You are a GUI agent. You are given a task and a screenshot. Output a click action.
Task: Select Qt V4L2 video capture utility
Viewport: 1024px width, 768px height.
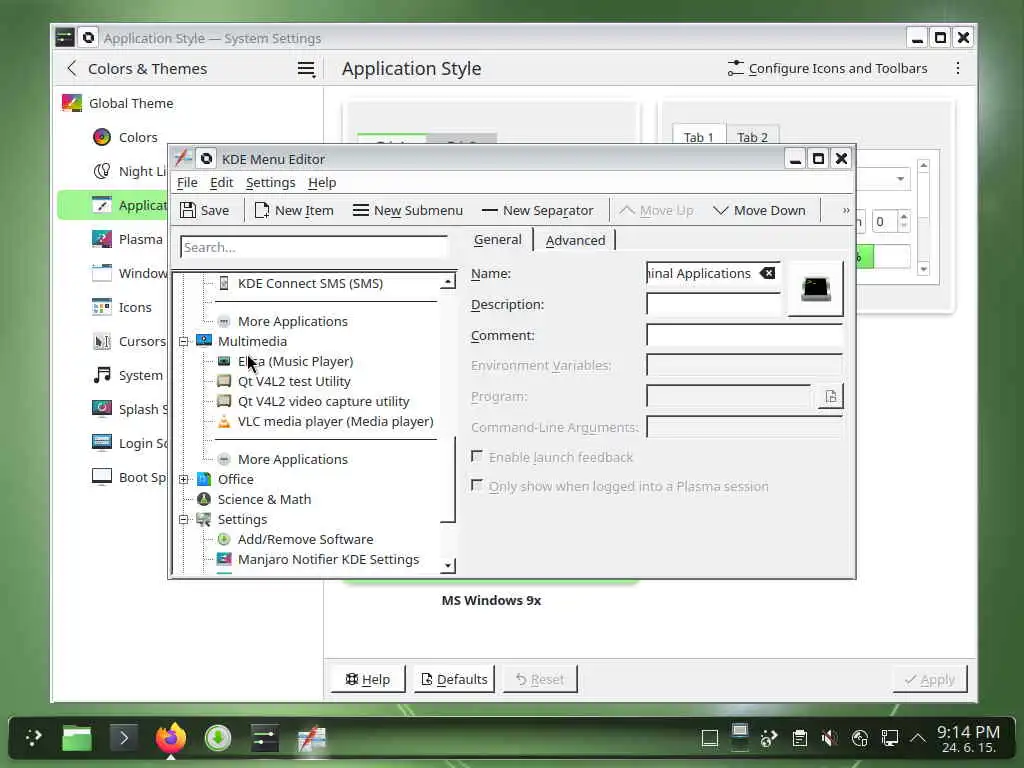(323, 402)
